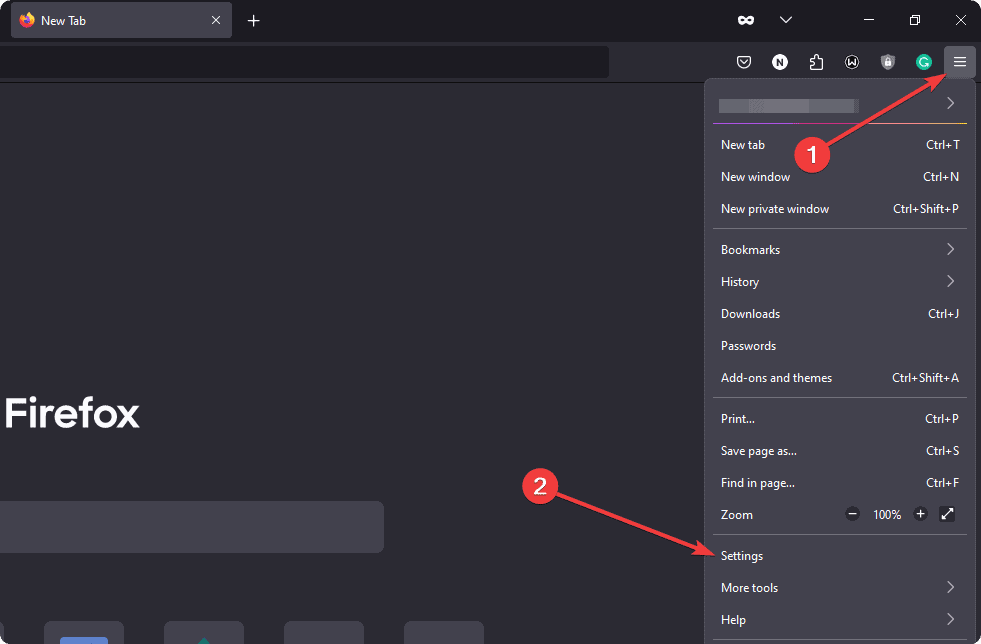Select Settings from the menu
The image size is (981, 644).
coord(742,555)
